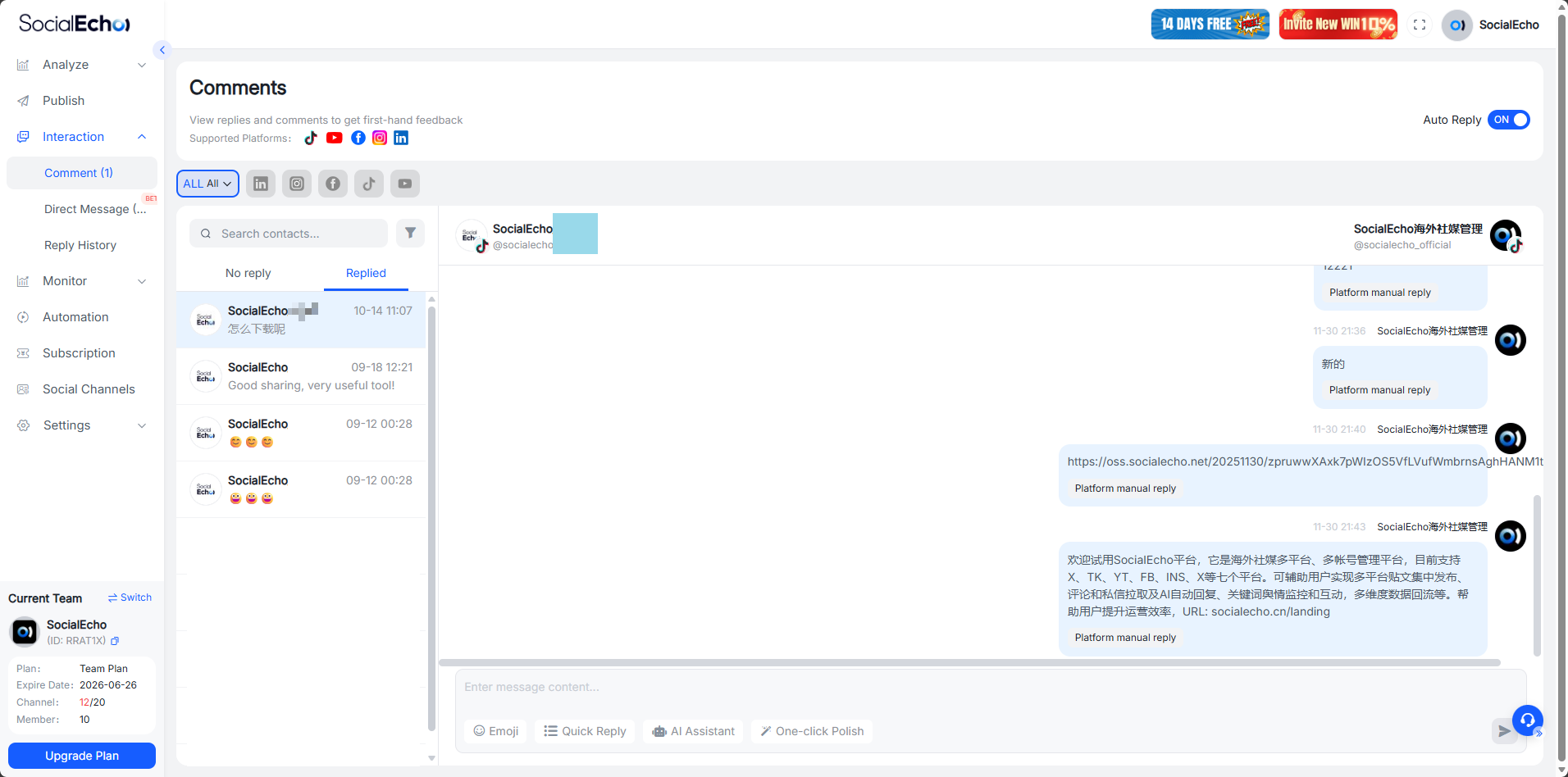1568x777 pixels.
Task: Expand the Settings menu
Action: point(82,425)
